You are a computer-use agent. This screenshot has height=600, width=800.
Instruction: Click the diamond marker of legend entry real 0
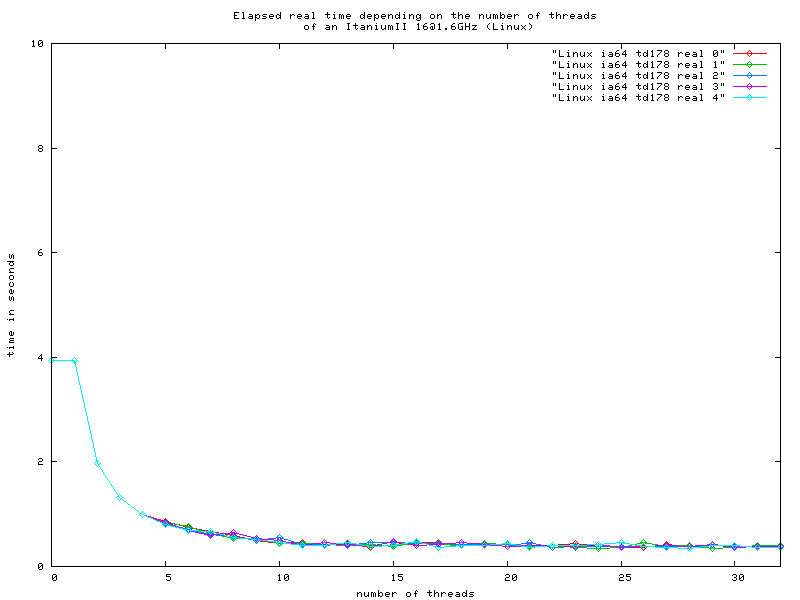[x=749, y=53]
